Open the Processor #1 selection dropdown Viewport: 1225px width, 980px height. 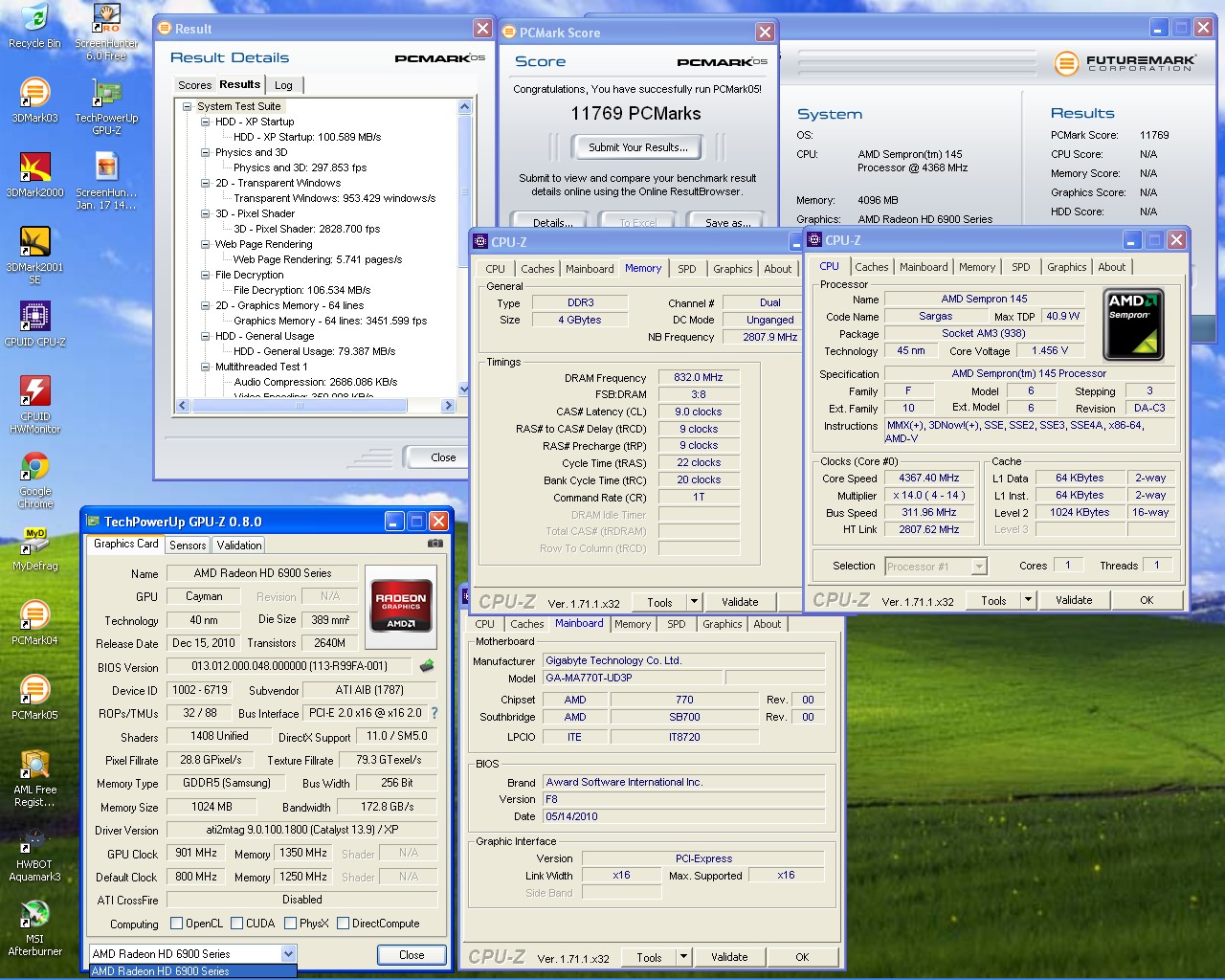pyautogui.click(x=979, y=567)
